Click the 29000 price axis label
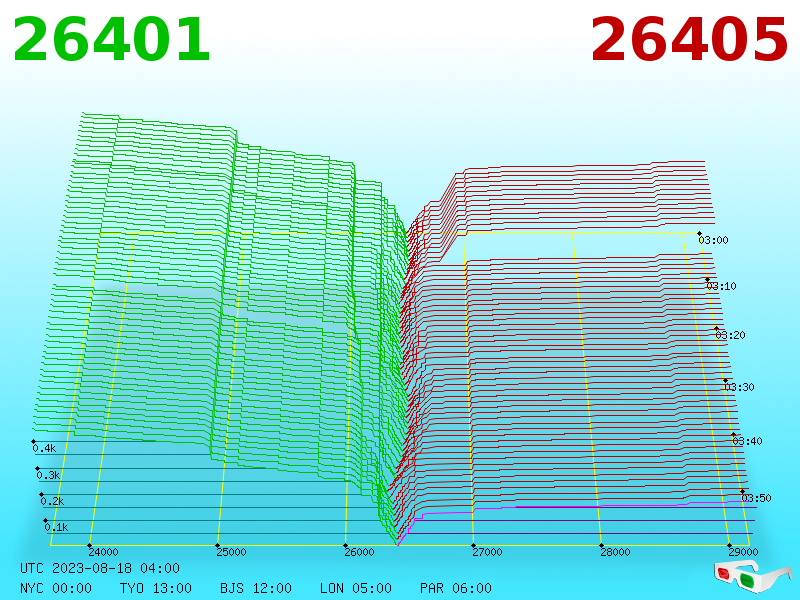The height and width of the screenshot is (600, 800). pyautogui.click(x=743, y=552)
